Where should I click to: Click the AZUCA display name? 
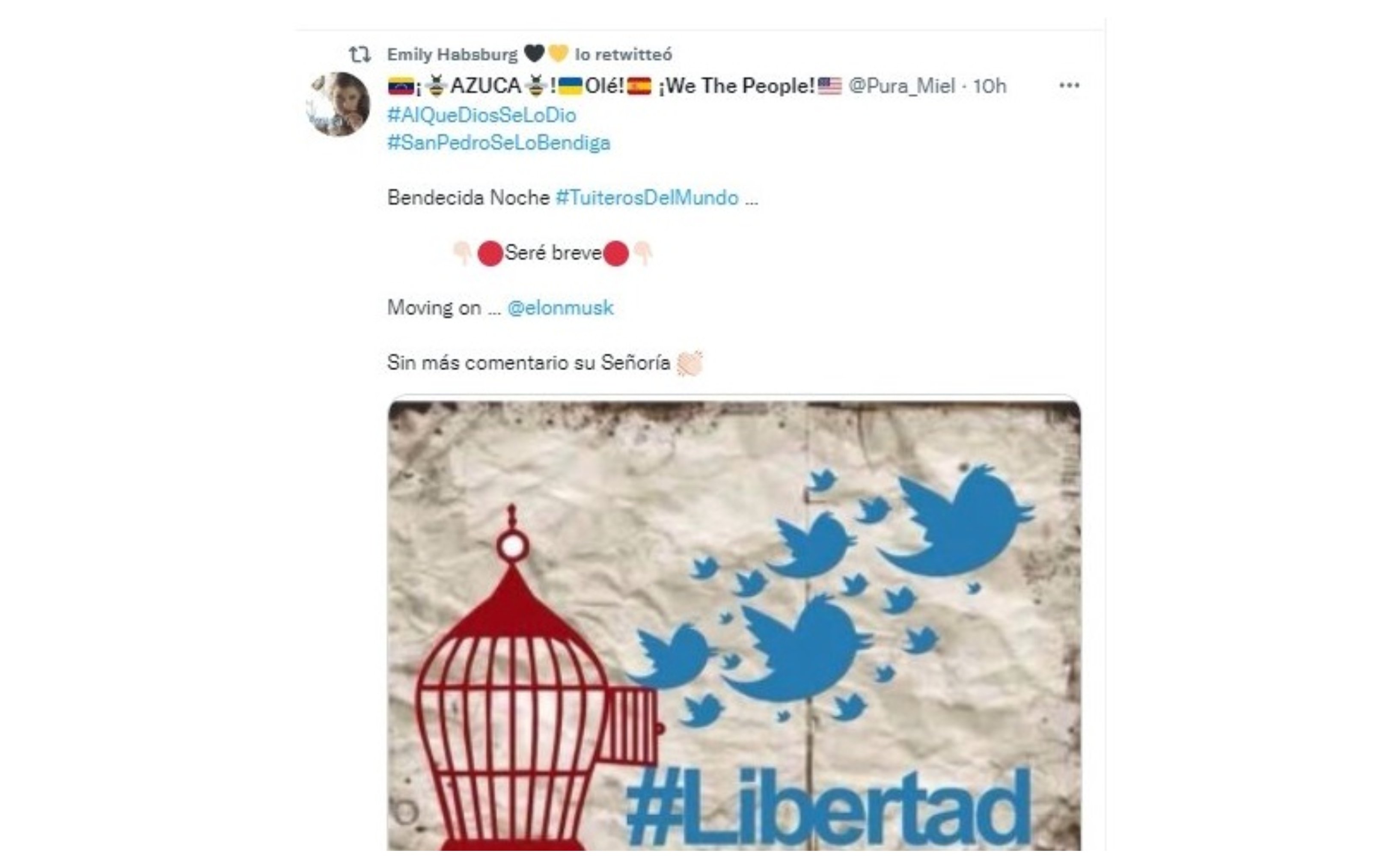(485, 86)
